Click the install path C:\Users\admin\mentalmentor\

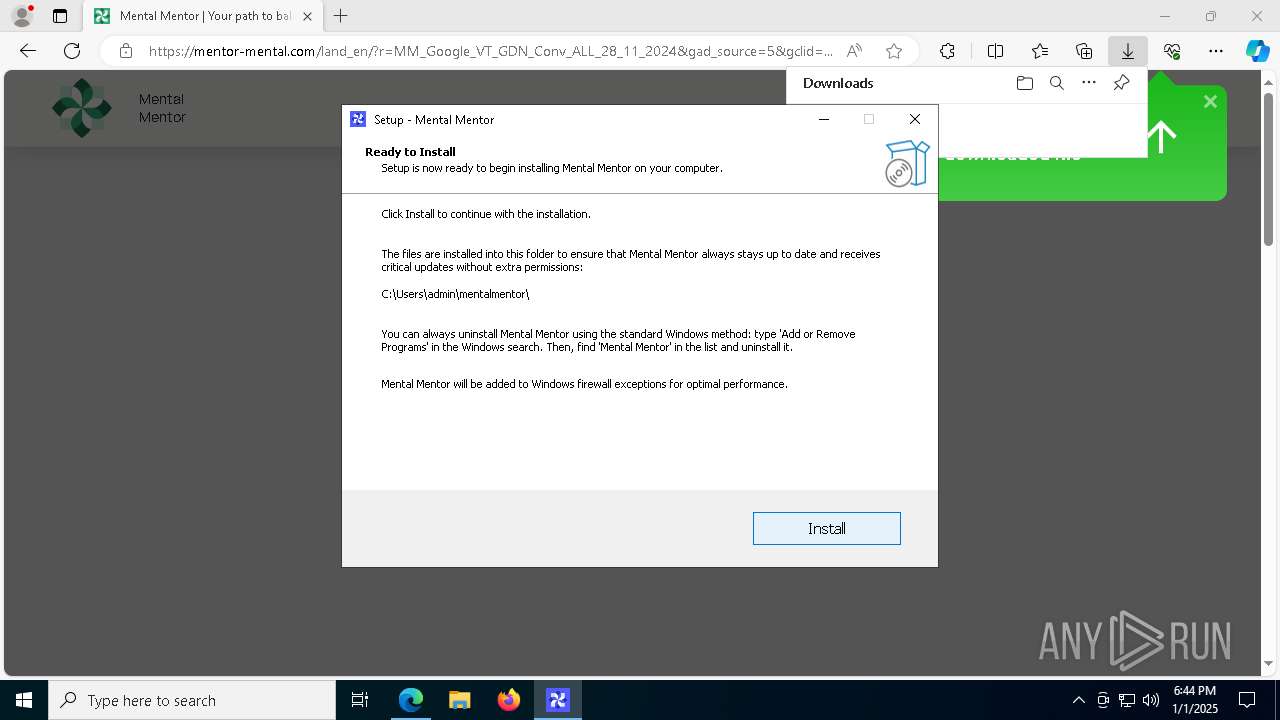pos(455,294)
